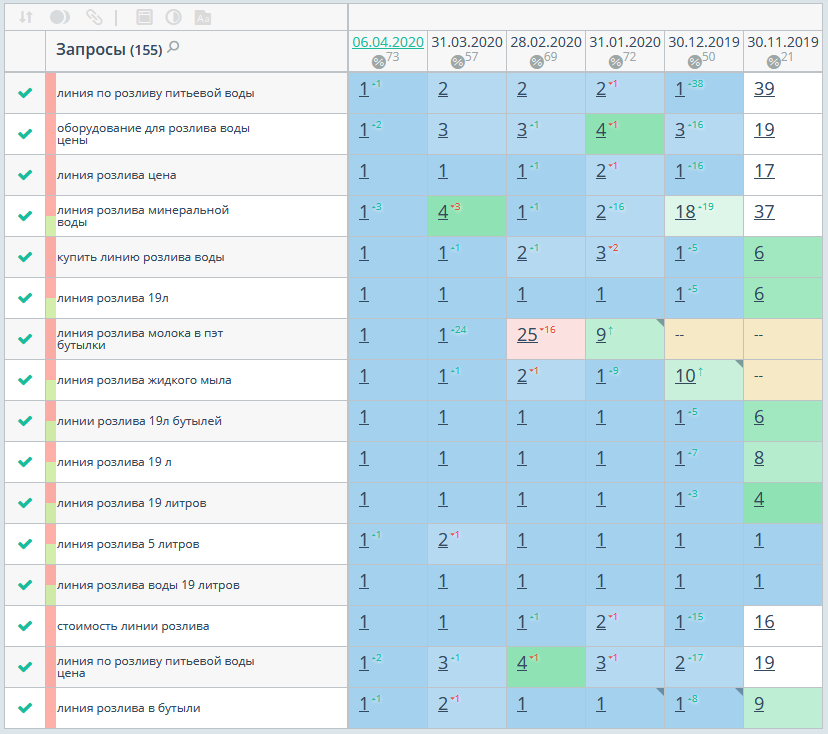The width and height of the screenshot is (828, 734).
Task: Click the window layout icon in toolbar
Action: tap(145, 17)
